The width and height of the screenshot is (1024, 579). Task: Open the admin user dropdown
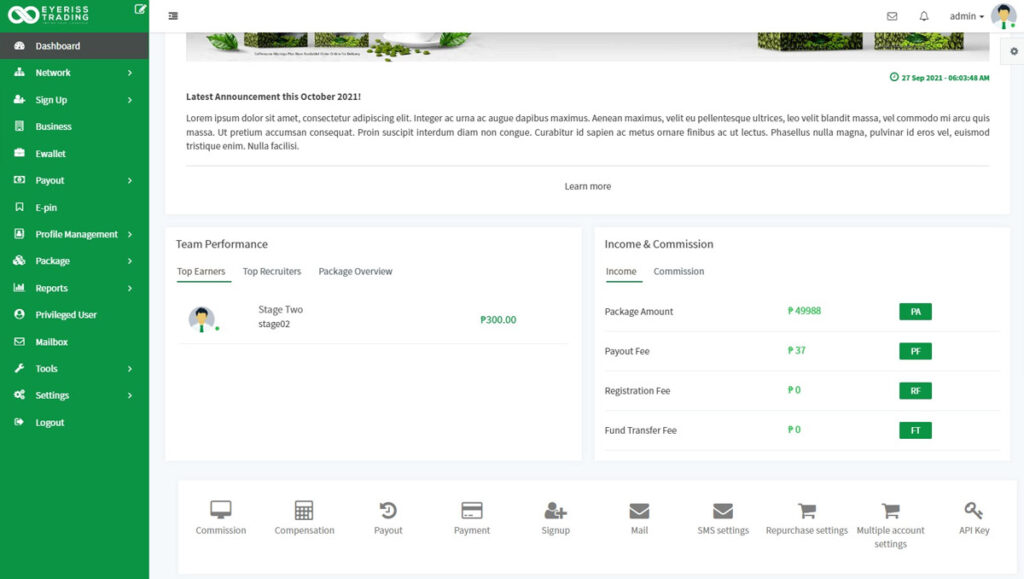tap(966, 16)
